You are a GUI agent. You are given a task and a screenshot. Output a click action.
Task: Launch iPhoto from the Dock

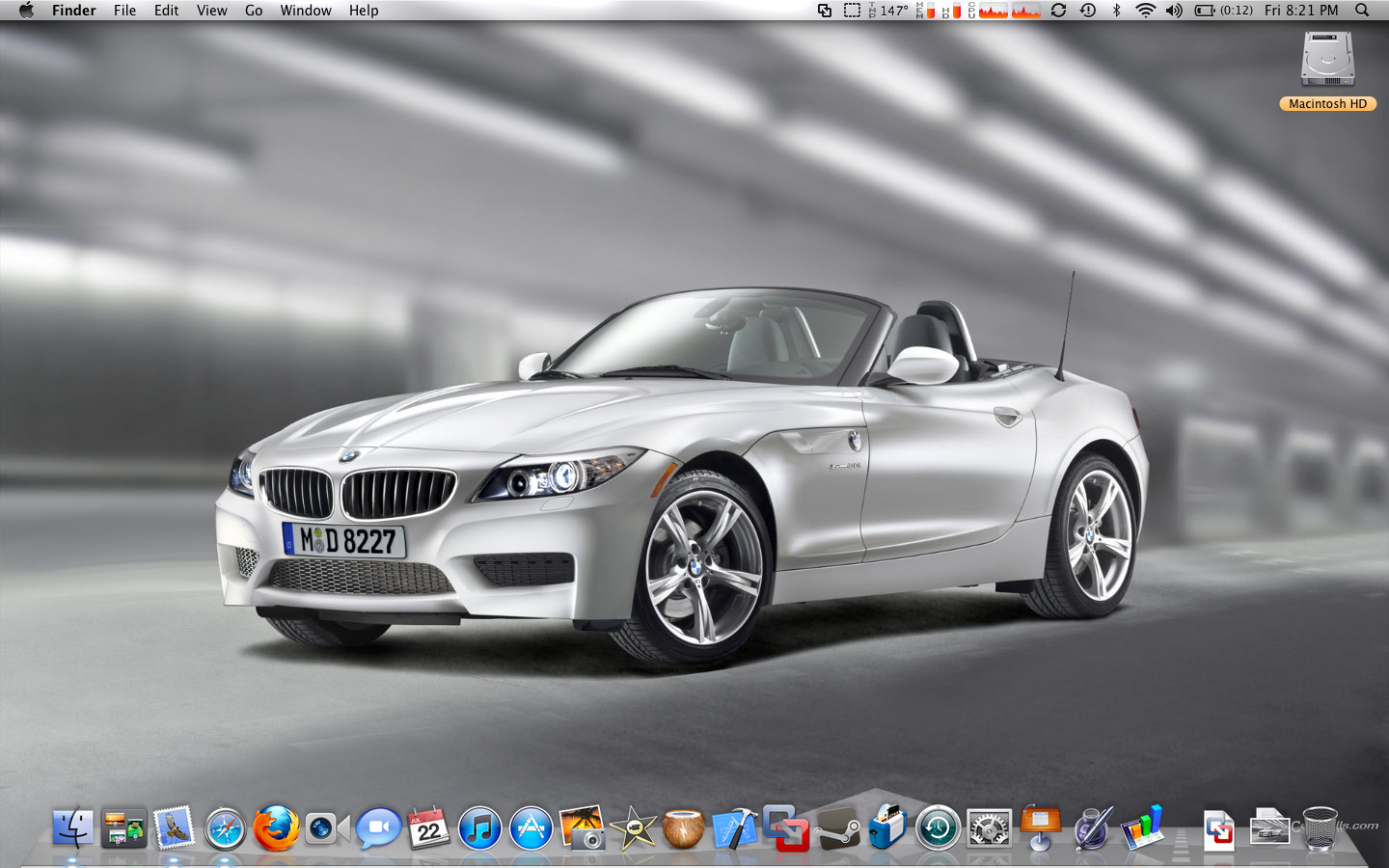coord(582,828)
